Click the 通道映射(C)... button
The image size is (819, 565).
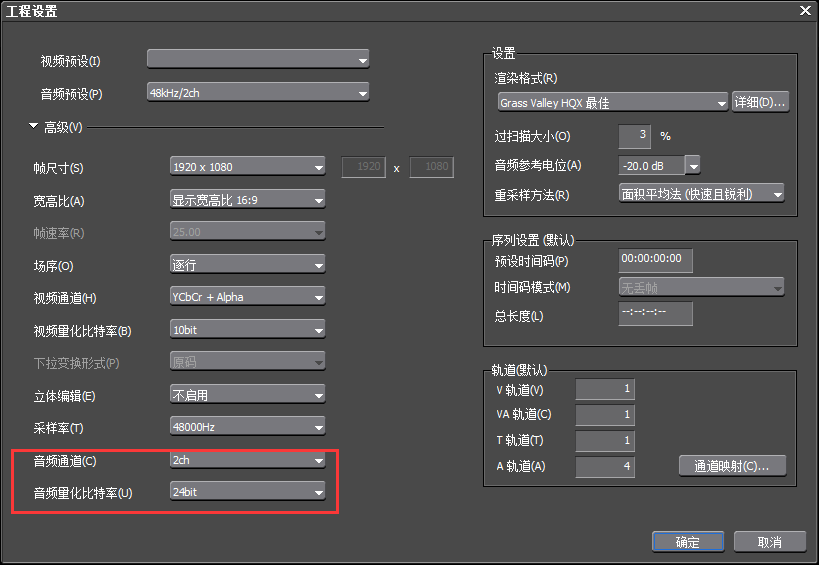coord(732,466)
